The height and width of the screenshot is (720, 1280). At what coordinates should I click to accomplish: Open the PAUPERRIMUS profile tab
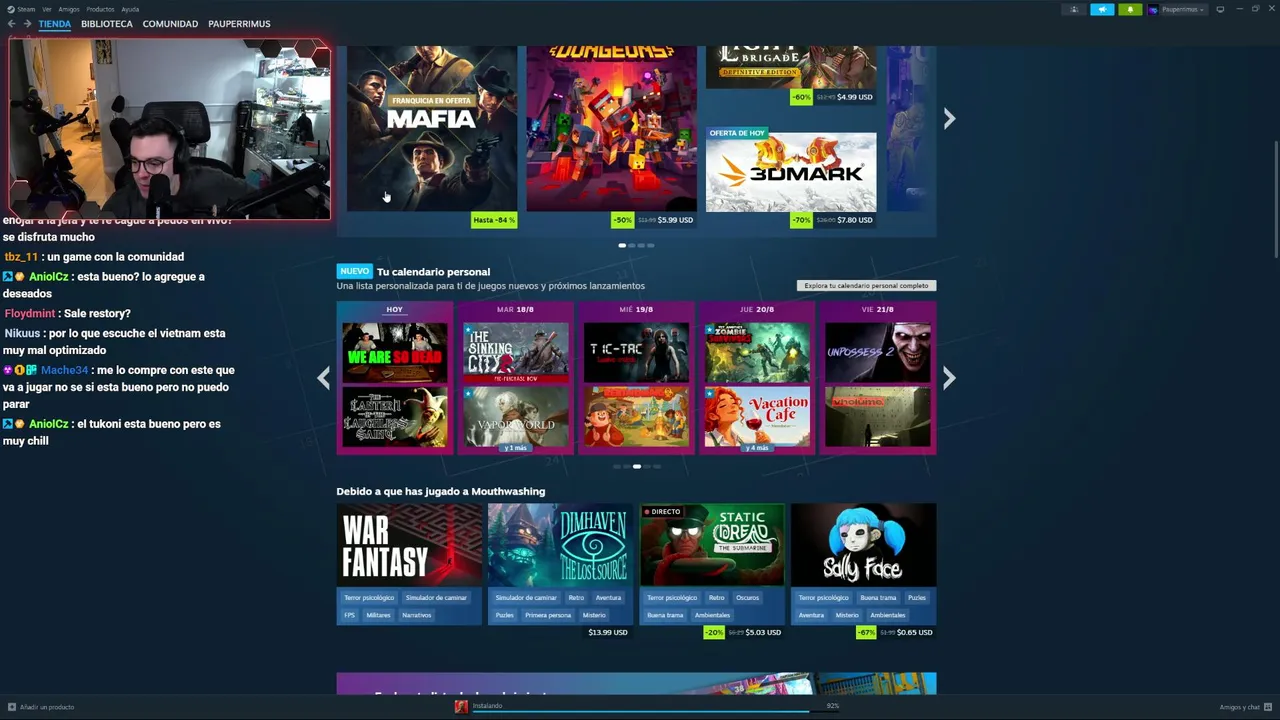239,24
